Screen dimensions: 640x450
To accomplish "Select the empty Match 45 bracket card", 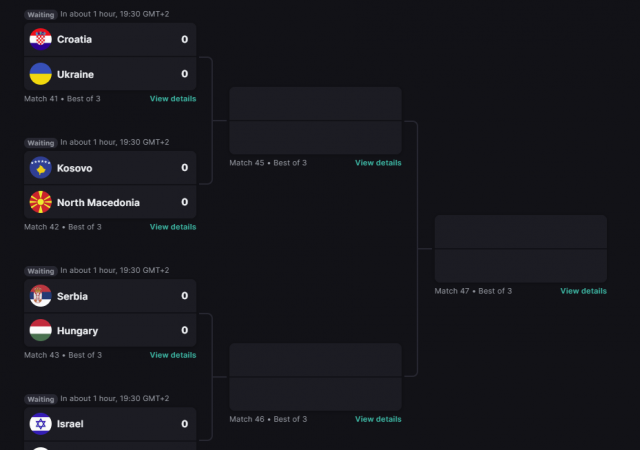I will pyautogui.click(x=315, y=121).
